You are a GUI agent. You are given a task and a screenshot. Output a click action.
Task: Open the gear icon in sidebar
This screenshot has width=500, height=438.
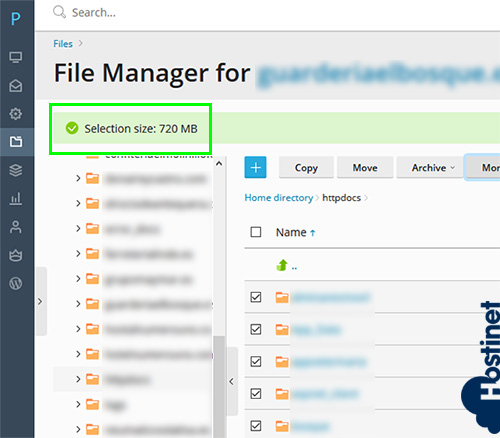[x=16, y=114]
